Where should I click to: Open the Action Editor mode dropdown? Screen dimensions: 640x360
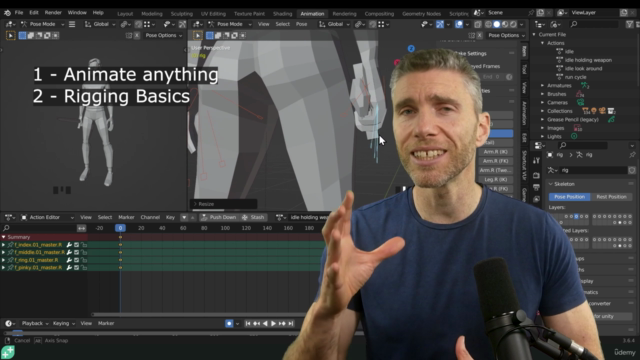[47, 218]
